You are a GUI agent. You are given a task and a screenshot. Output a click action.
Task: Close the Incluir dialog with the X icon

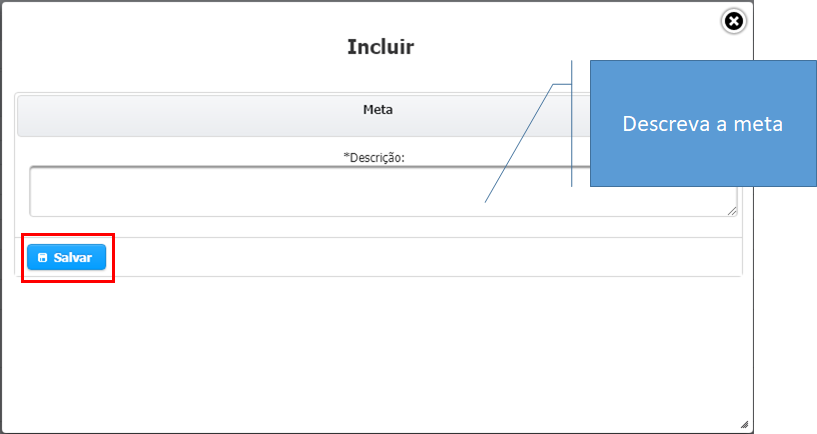[x=733, y=21]
